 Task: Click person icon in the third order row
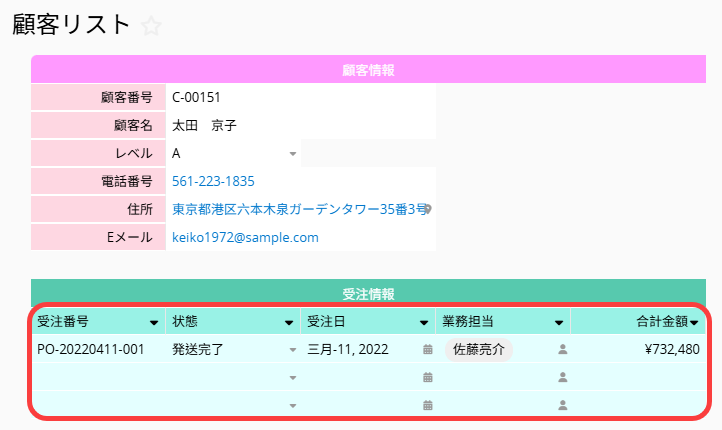tap(562, 405)
